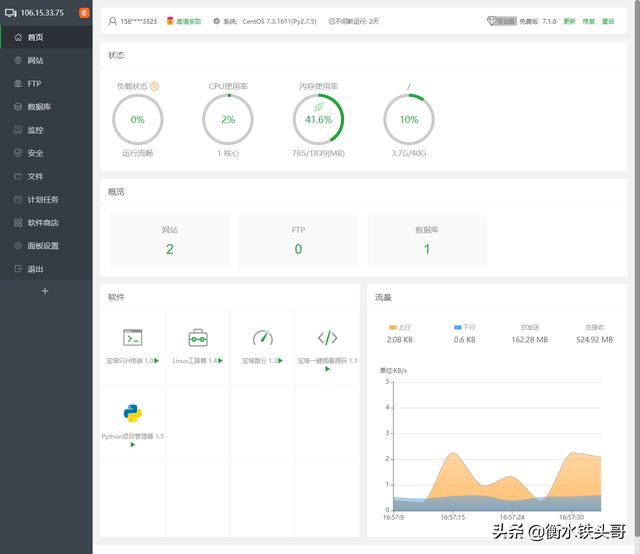Click the 免费版 7.1.0 version text
The width and height of the screenshot is (640, 554).
point(538,21)
